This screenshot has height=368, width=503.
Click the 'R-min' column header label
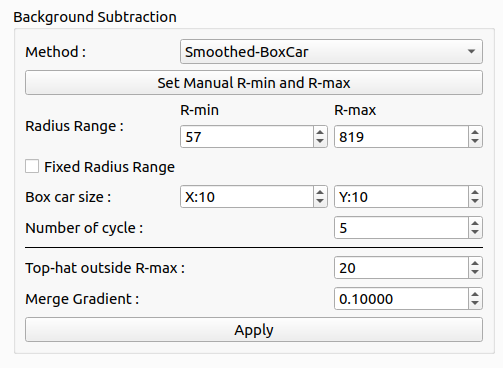[199, 110]
